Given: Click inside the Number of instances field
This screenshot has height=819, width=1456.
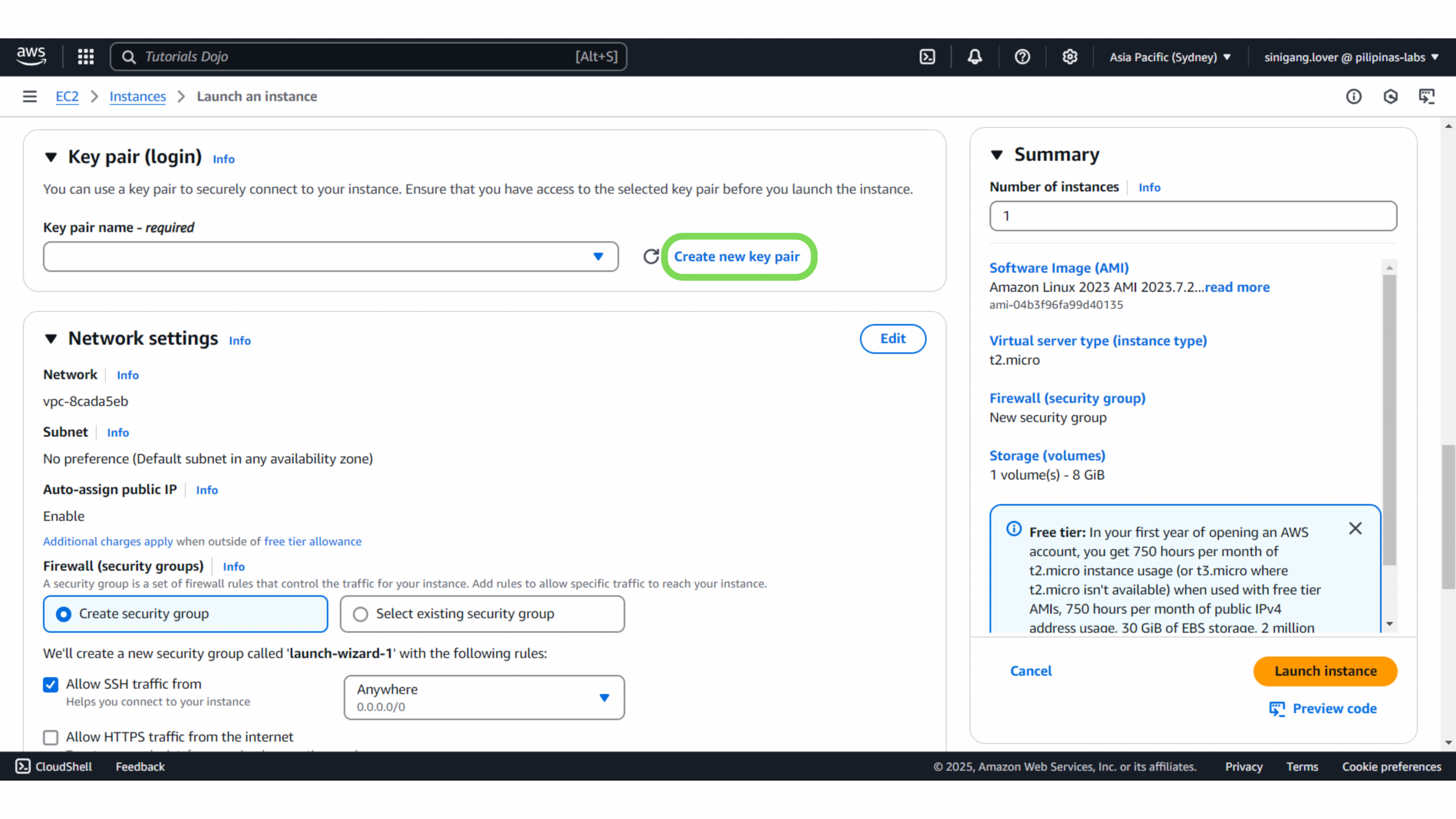Looking at the screenshot, I should pos(1193,216).
